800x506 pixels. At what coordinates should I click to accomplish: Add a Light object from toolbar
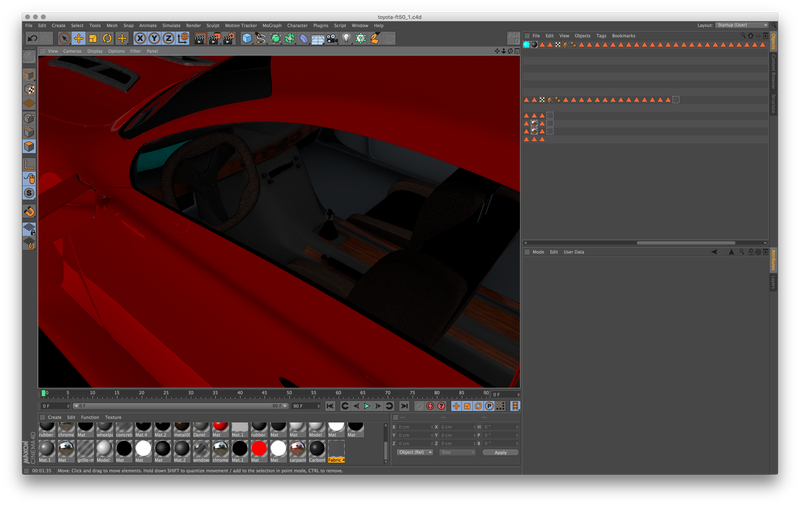pos(346,38)
